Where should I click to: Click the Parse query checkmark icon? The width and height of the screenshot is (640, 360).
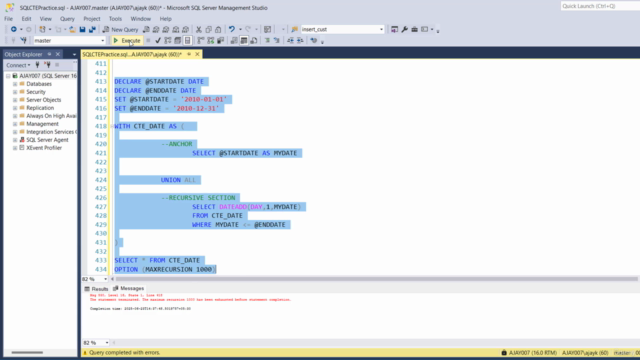(x=158, y=40)
